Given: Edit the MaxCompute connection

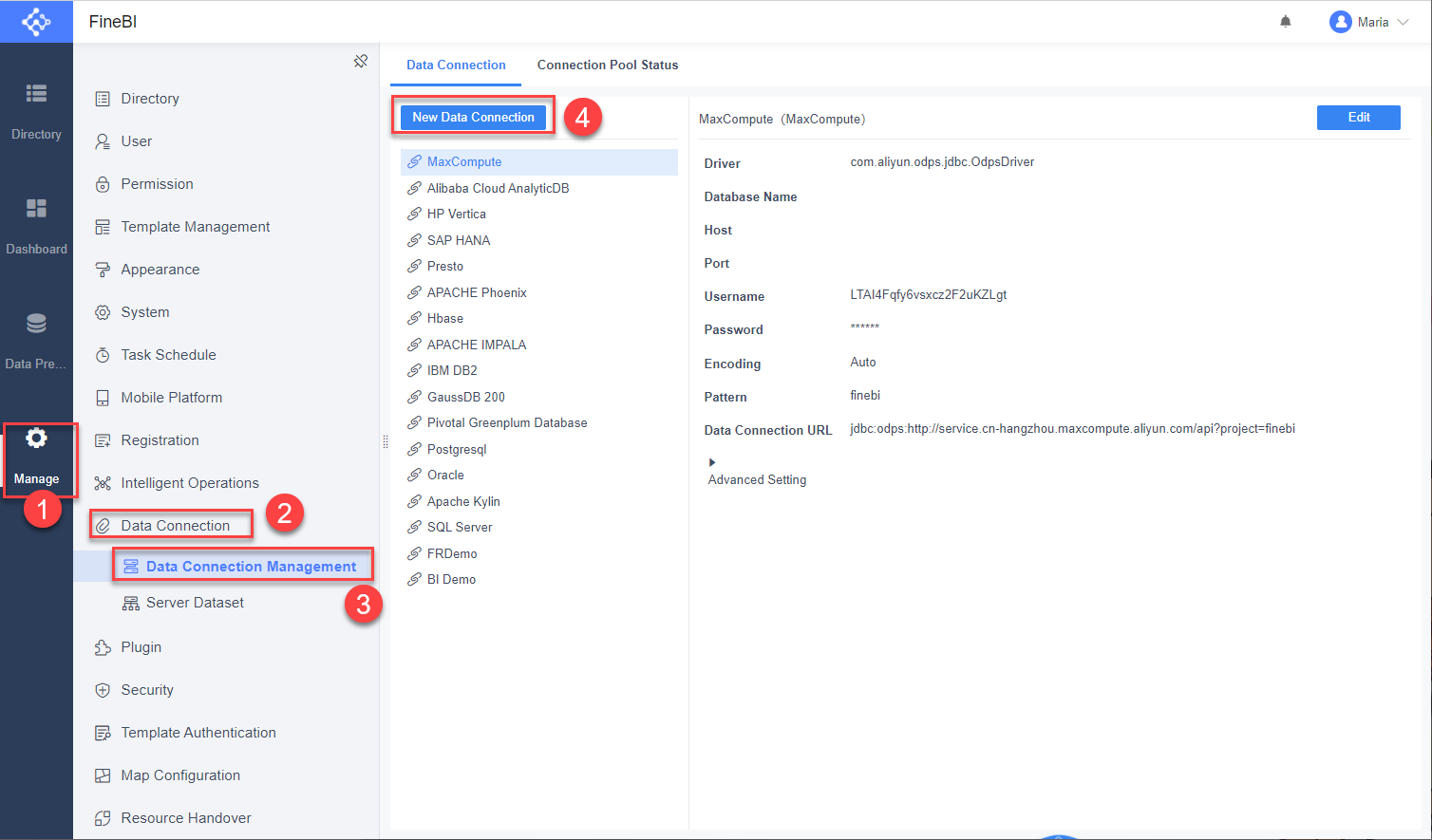Looking at the screenshot, I should [x=1359, y=117].
